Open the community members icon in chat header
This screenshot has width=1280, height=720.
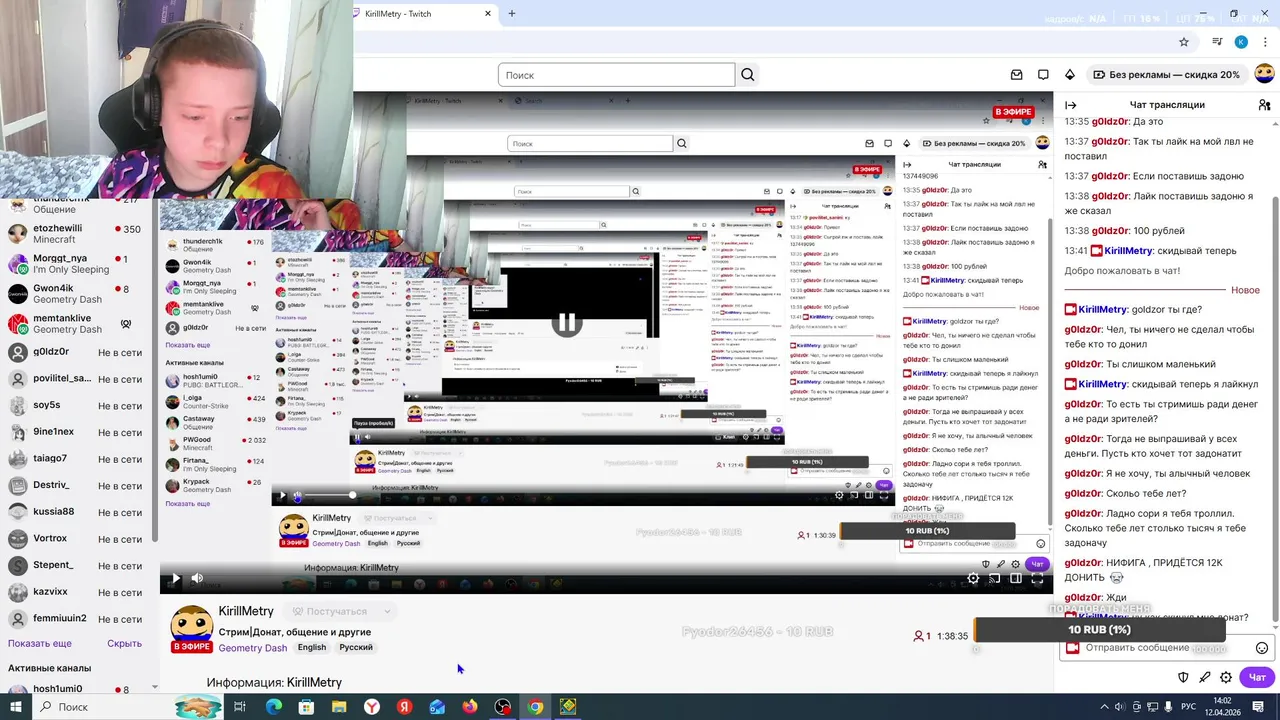[x=1264, y=105]
